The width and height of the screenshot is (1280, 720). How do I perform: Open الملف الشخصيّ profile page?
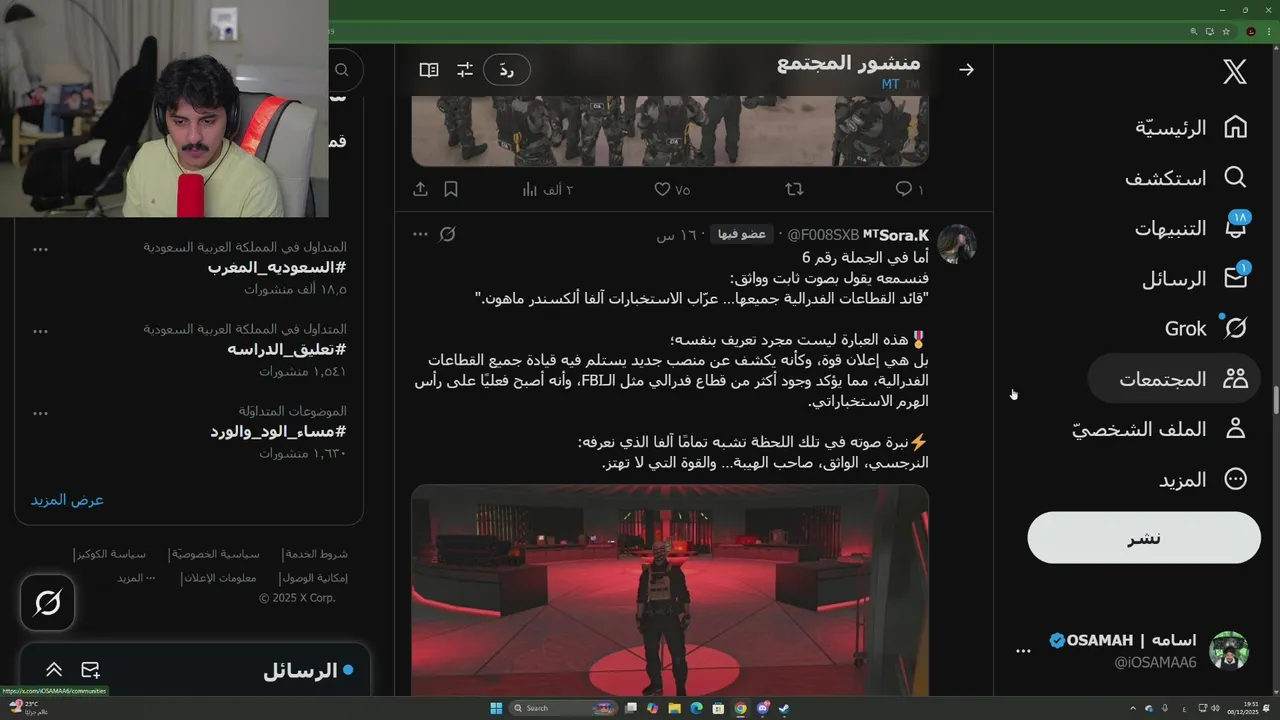1160,429
